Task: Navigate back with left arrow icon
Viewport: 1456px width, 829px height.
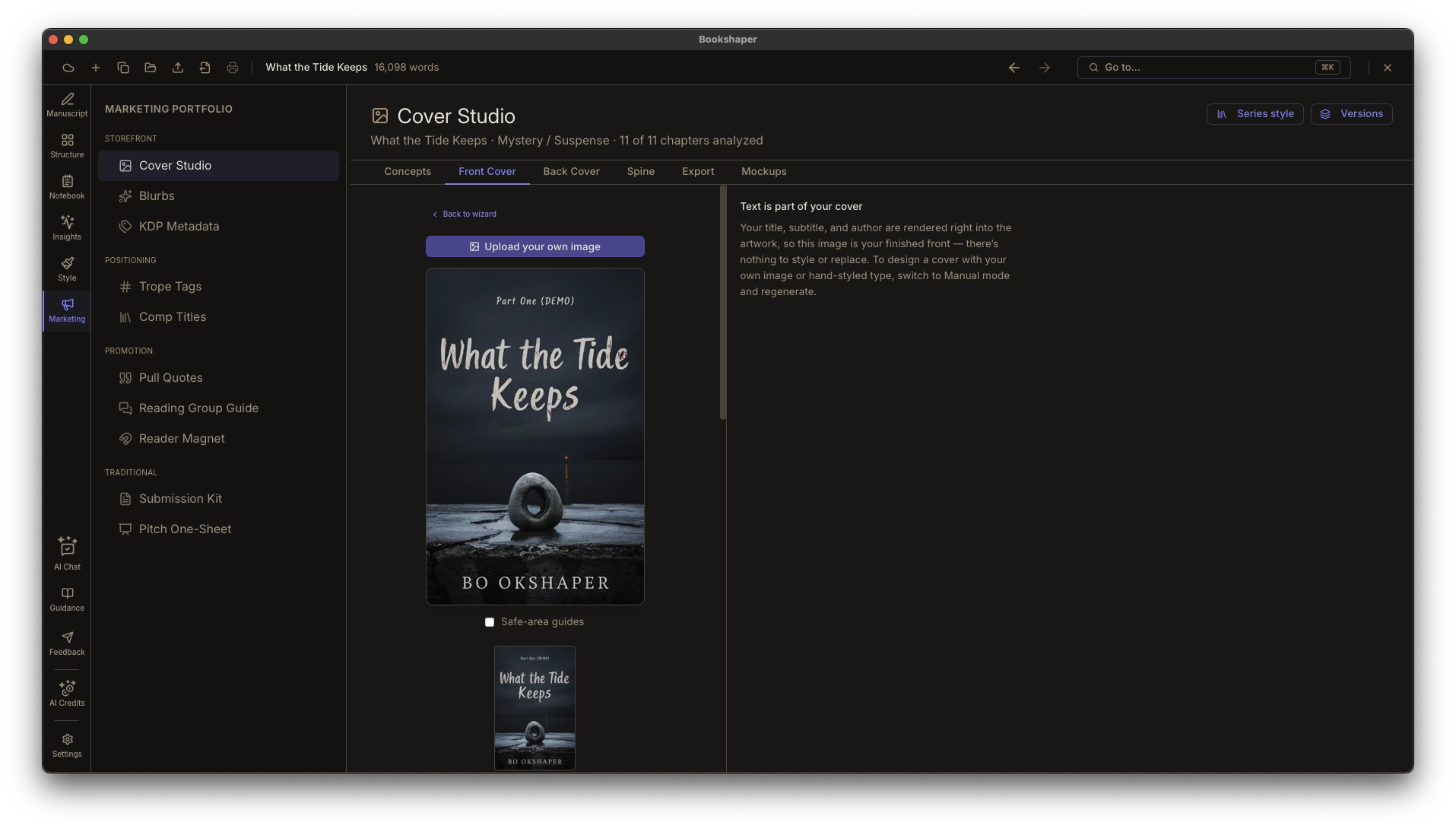Action: click(x=1014, y=68)
